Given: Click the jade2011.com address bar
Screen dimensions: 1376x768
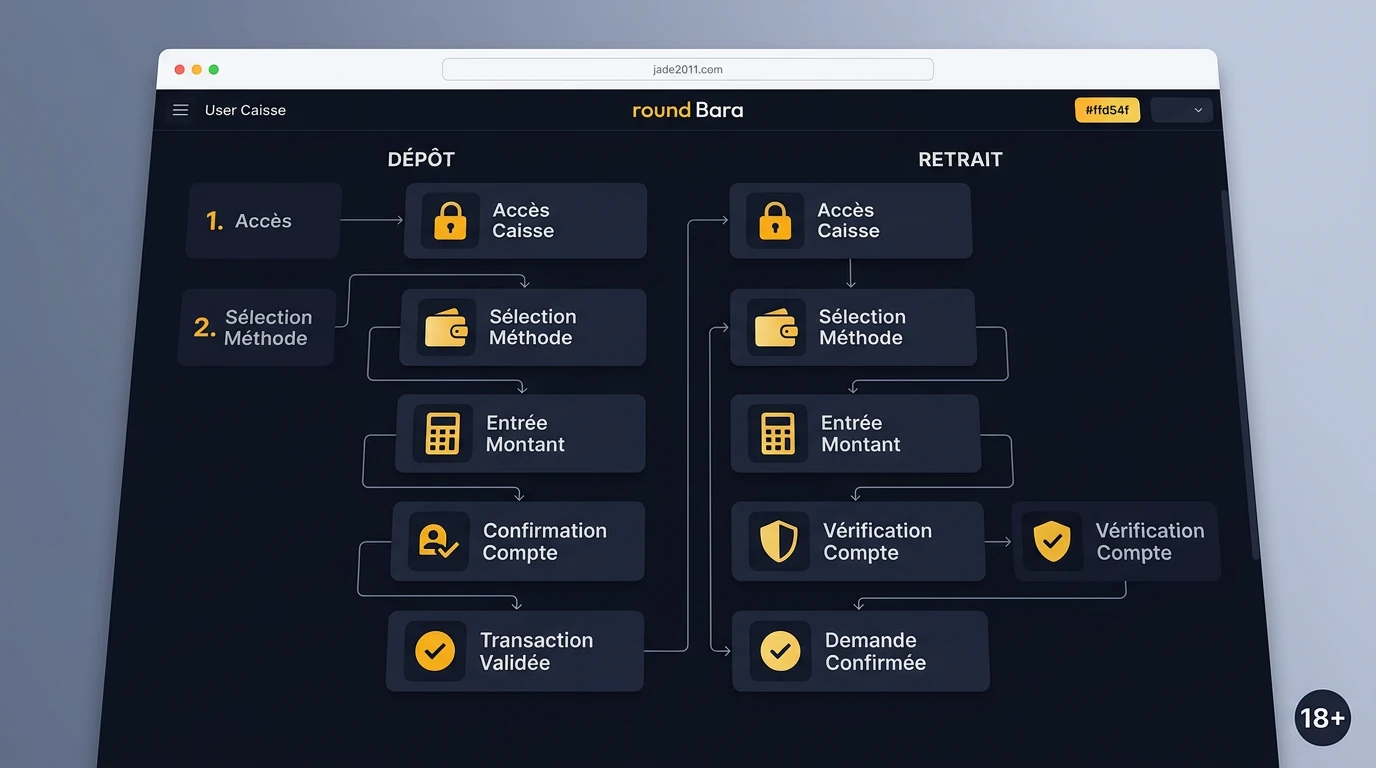Looking at the screenshot, I should (x=688, y=69).
